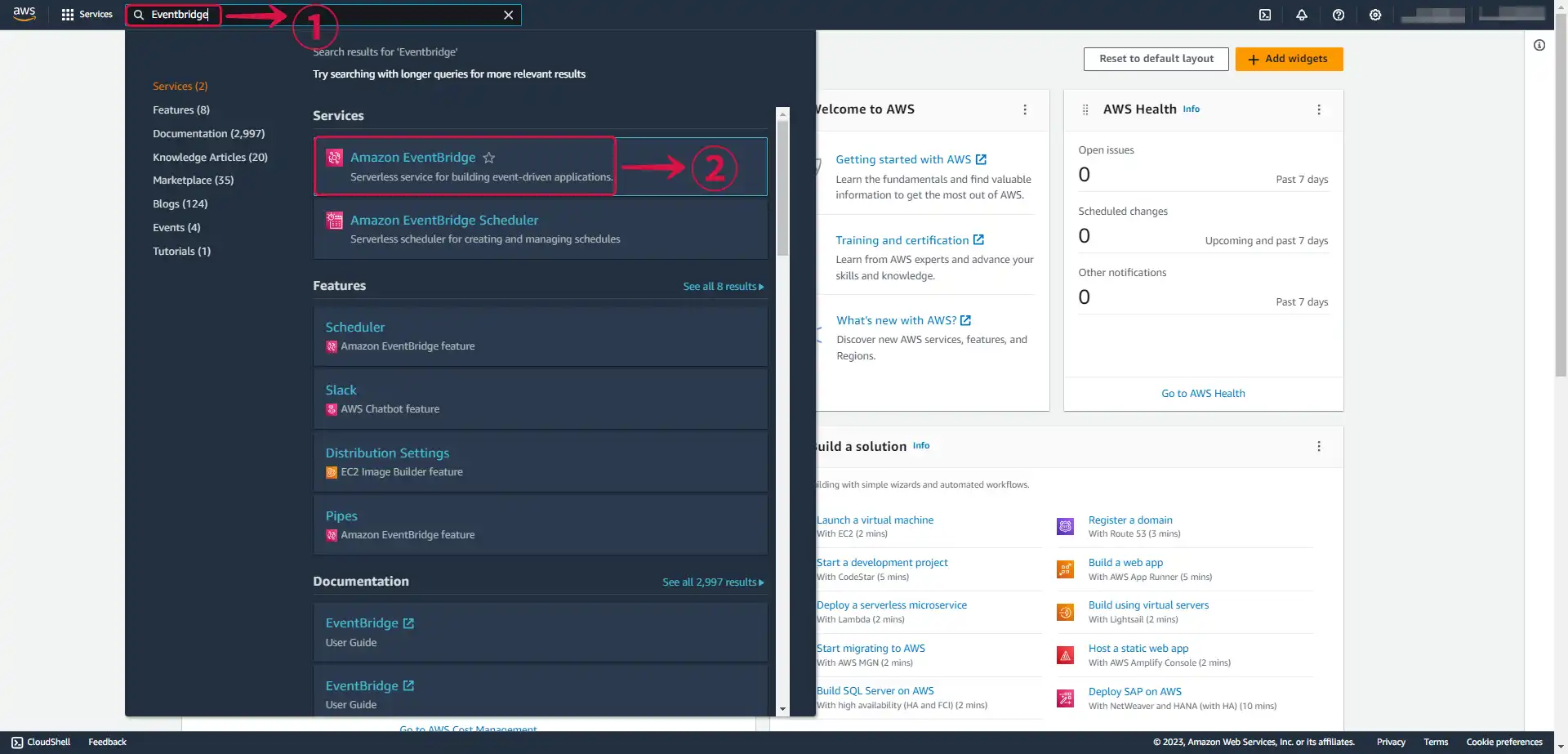Open Build using virtual servers link
The image size is (1568, 754).
coord(1148,605)
